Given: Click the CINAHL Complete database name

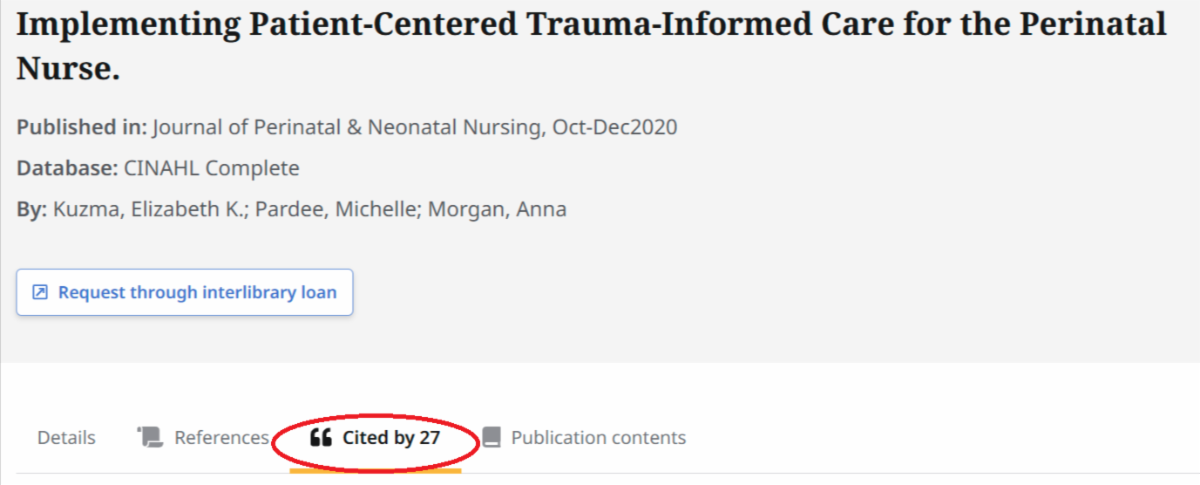Looking at the screenshot, I should coord(211,168).
